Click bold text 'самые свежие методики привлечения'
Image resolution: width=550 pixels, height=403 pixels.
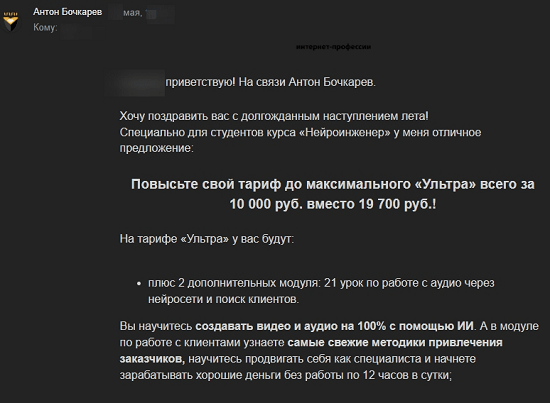[395, 343]
